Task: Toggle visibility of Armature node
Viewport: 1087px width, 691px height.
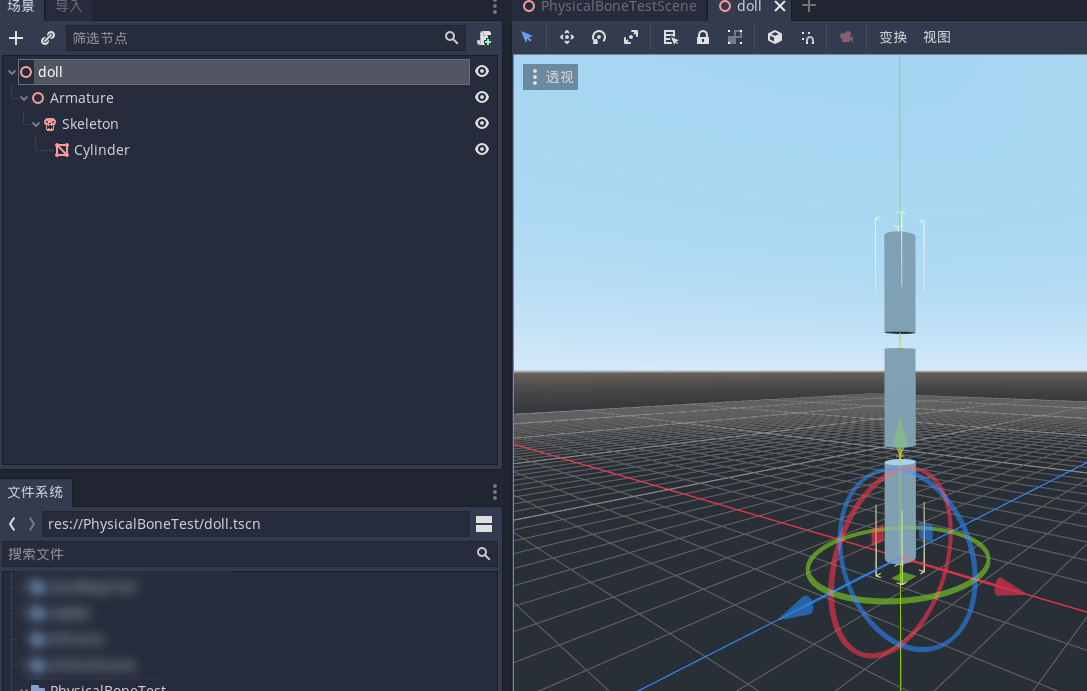Action: click(482, 97)
